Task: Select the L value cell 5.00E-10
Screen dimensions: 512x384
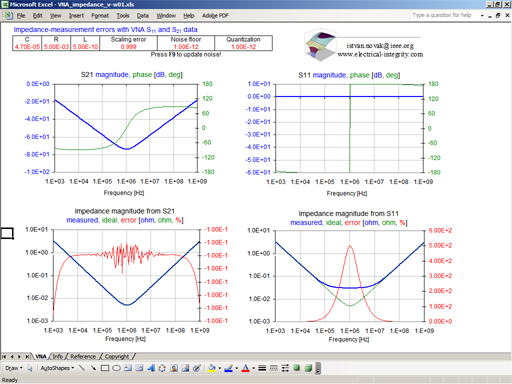Action: tap(85, 47)
